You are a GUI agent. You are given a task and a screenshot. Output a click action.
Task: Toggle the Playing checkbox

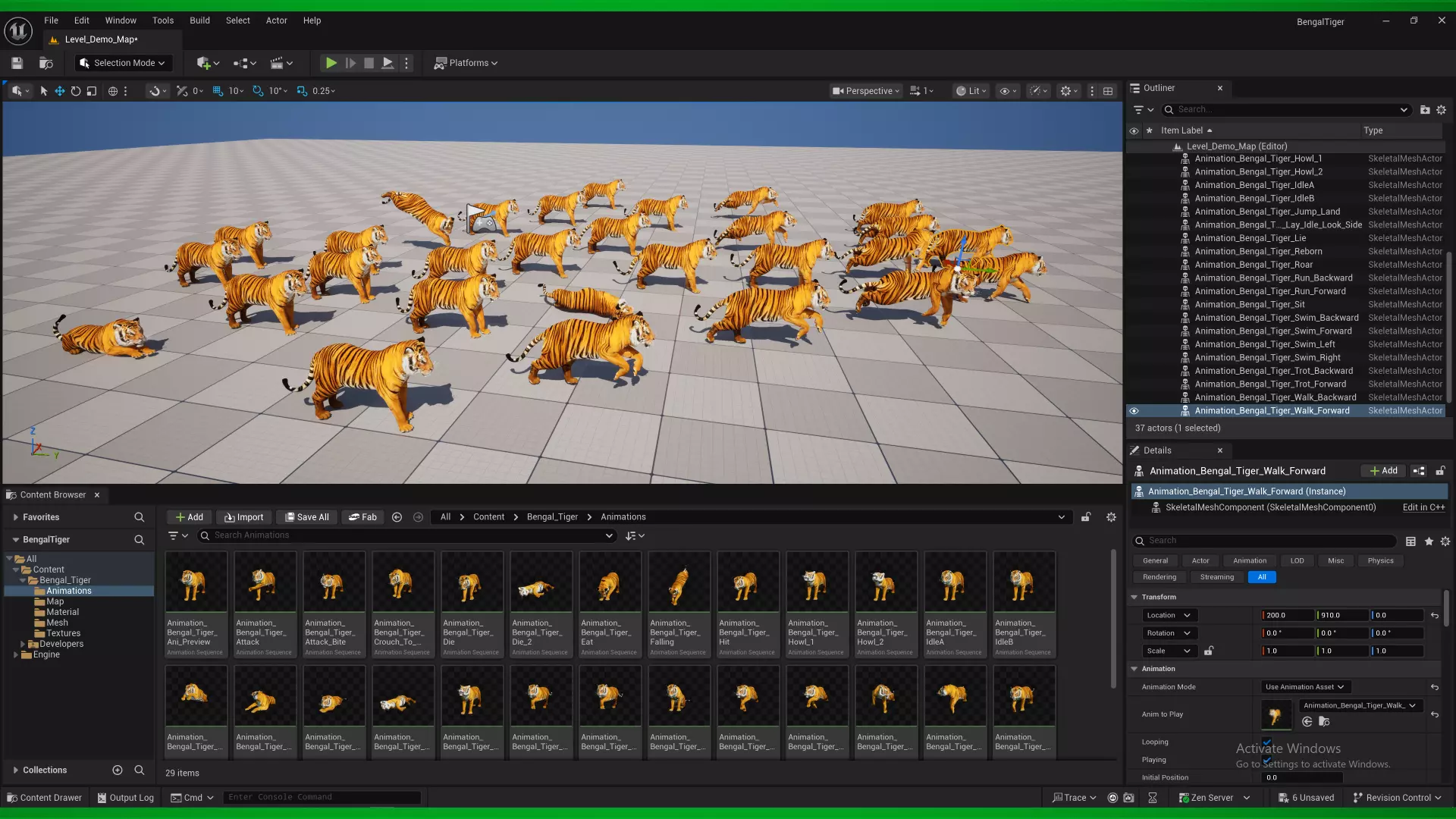point(1266,759)
